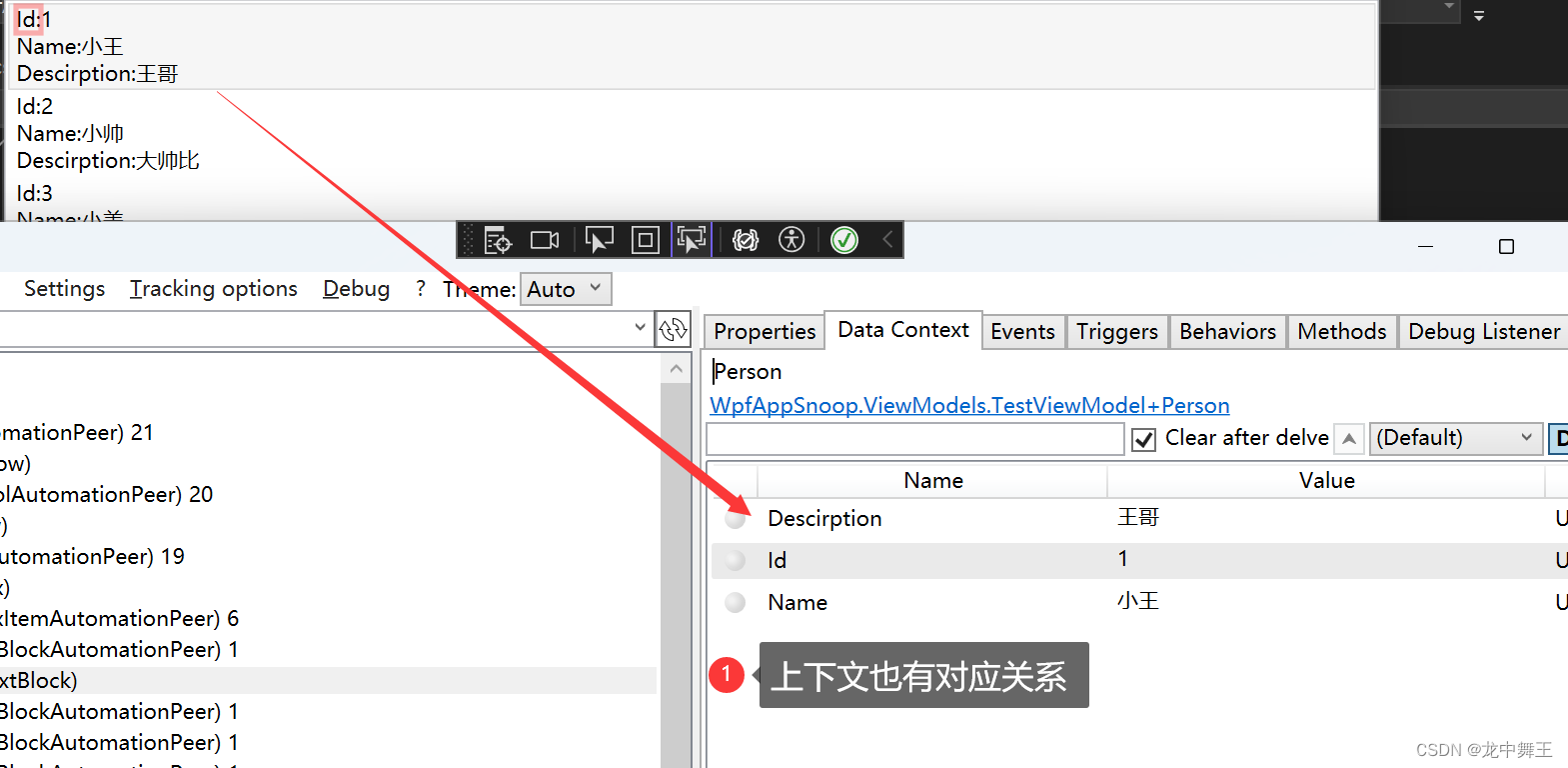This screenshot has width=1568, height=768.
Task: Open the binding failures braces icon
Action: click(746, 240)
